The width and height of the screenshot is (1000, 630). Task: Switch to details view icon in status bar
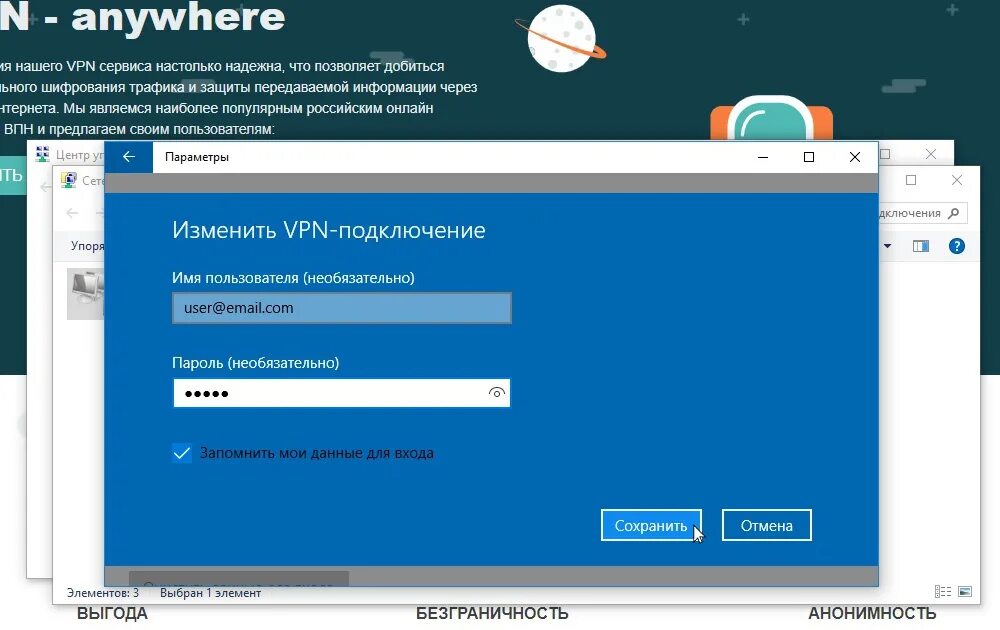[x=943, y=592]
